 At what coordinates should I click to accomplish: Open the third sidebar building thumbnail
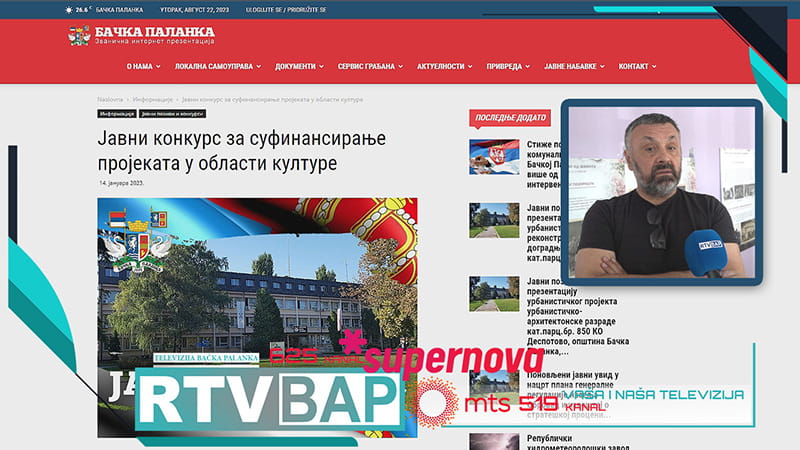[x=494, y=293]
